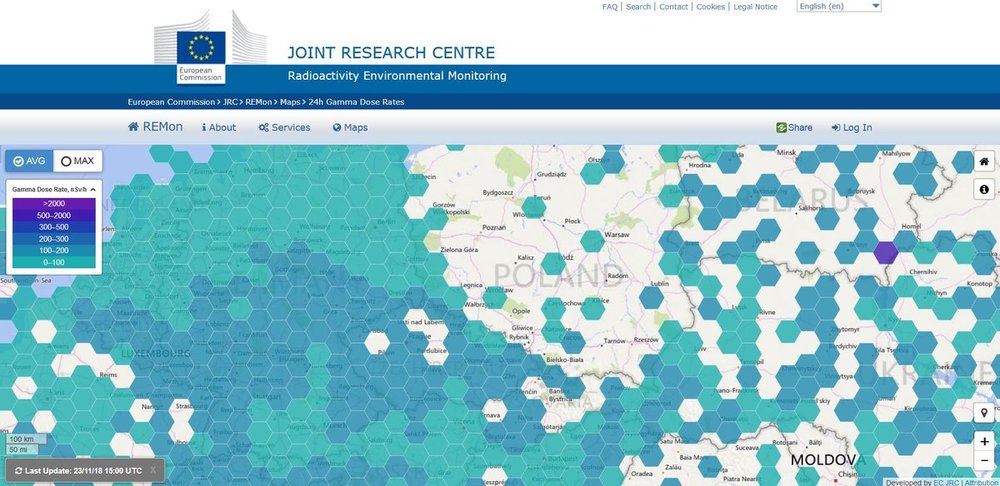The image size is (1000, 486).
Task: Switch to MAX dose rate option
Action: pos(77,161)
